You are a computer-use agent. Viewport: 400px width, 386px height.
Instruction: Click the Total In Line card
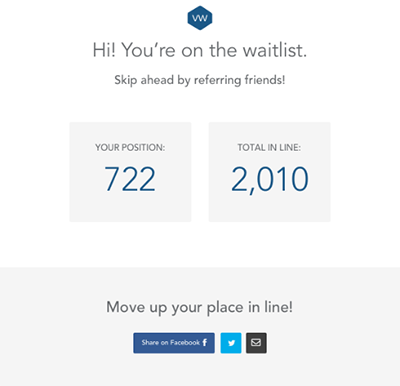point(270,172)
